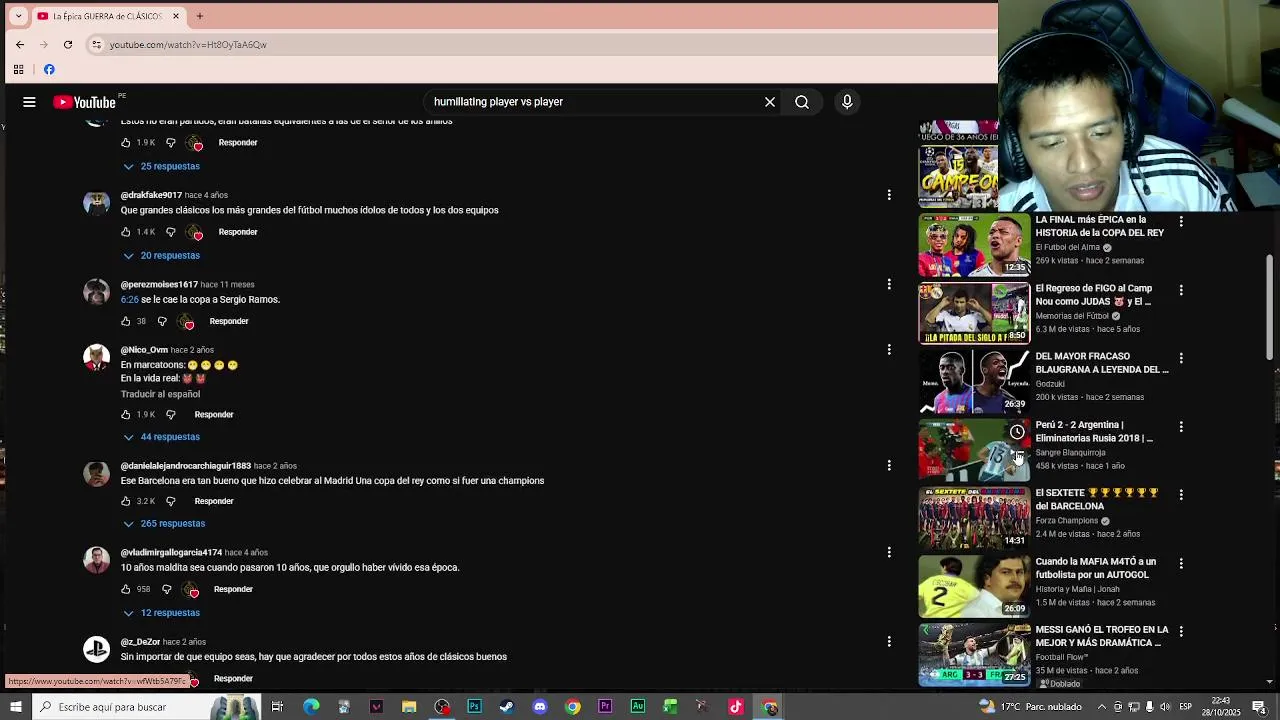Like the comment by @danielalejandrocarchiaguir1883
1280x720 pixels.
pyautogui.click(x=126, y=501)
